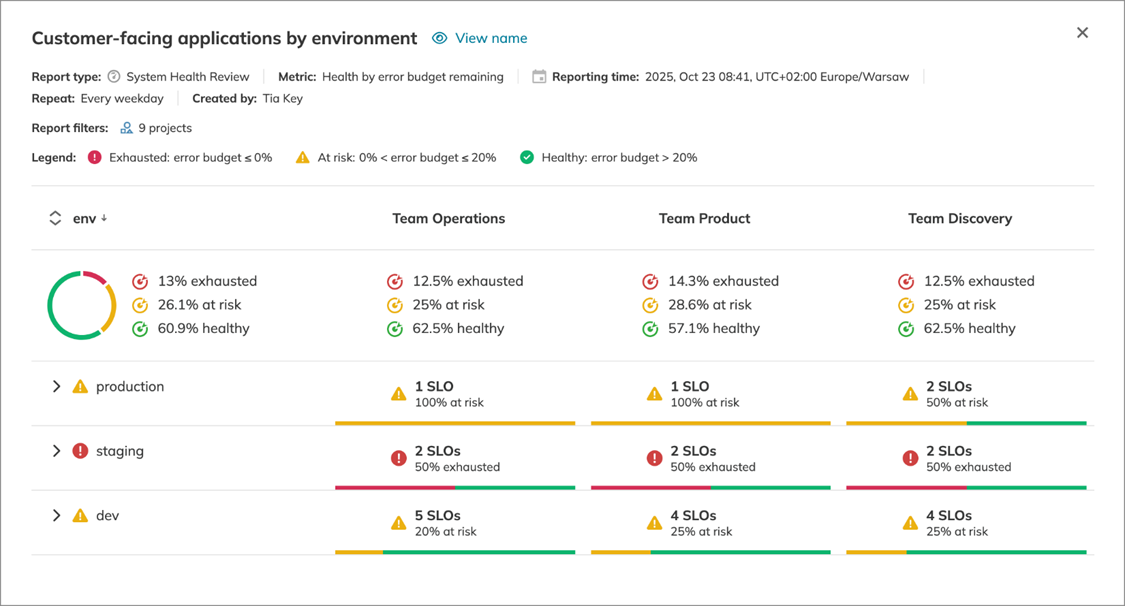Expand the production environment row
The image size is (1125, 606).
(57, 386)
